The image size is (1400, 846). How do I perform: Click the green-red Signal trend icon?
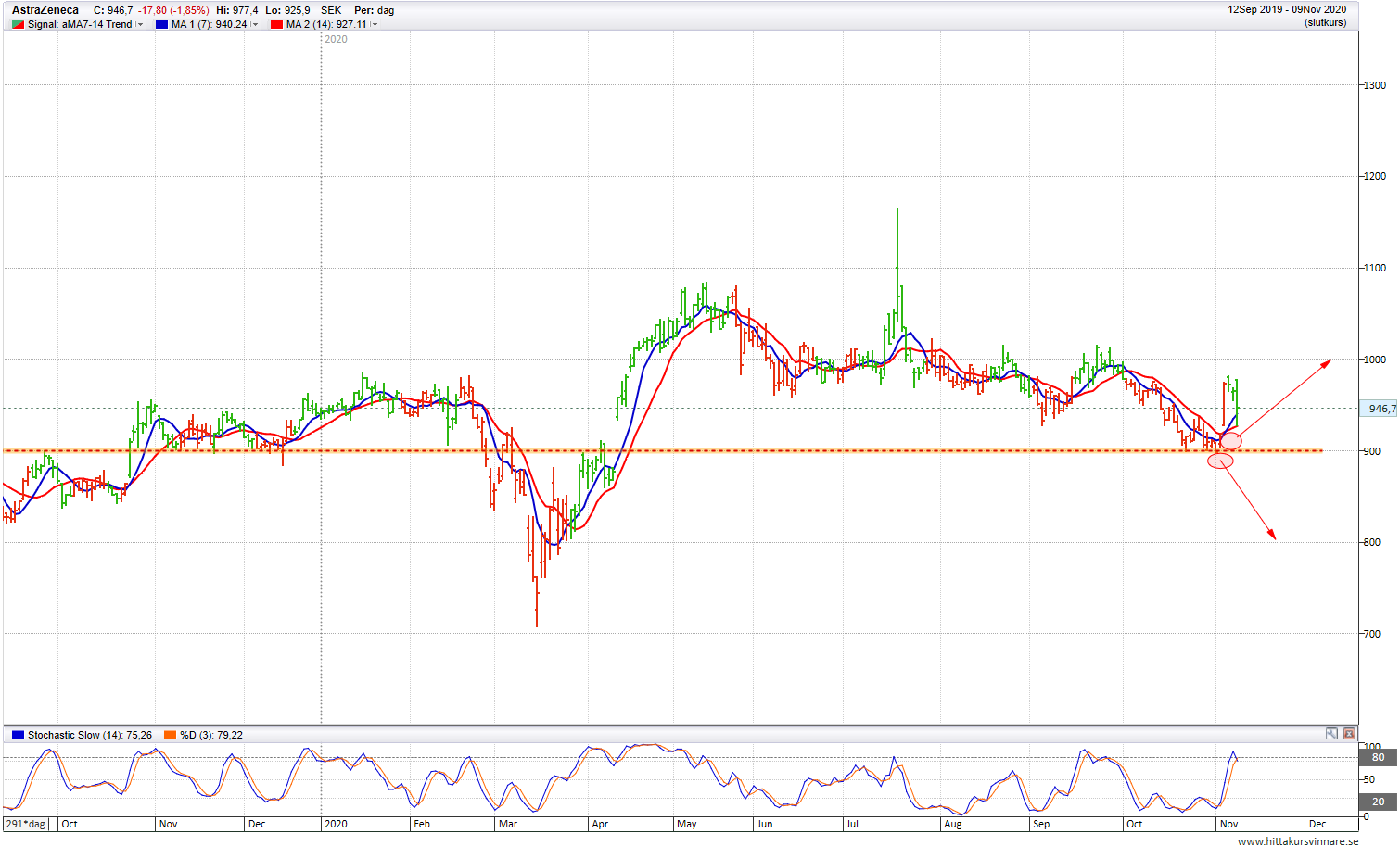[18, 25]
